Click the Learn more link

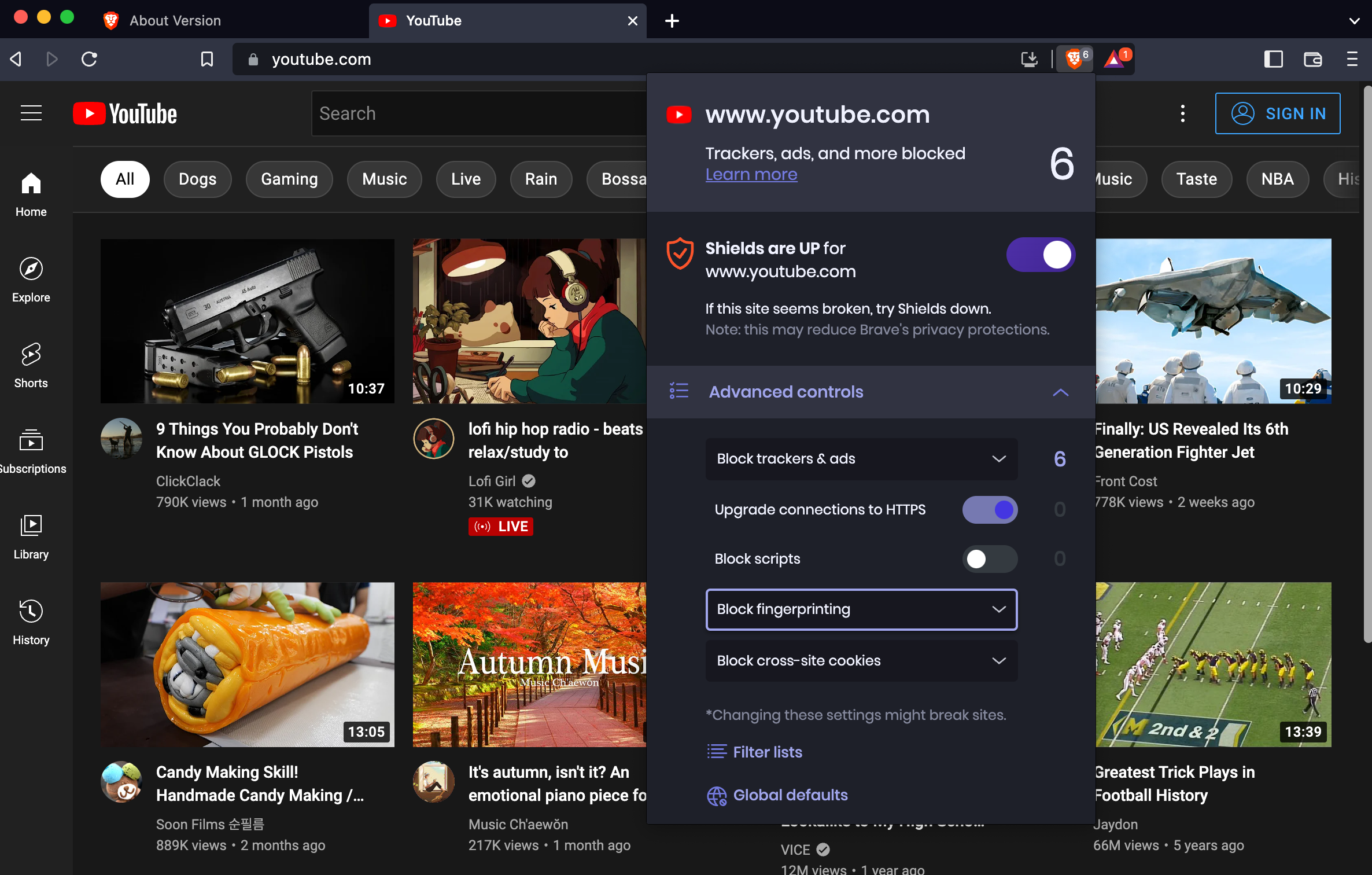click(751, 175)
